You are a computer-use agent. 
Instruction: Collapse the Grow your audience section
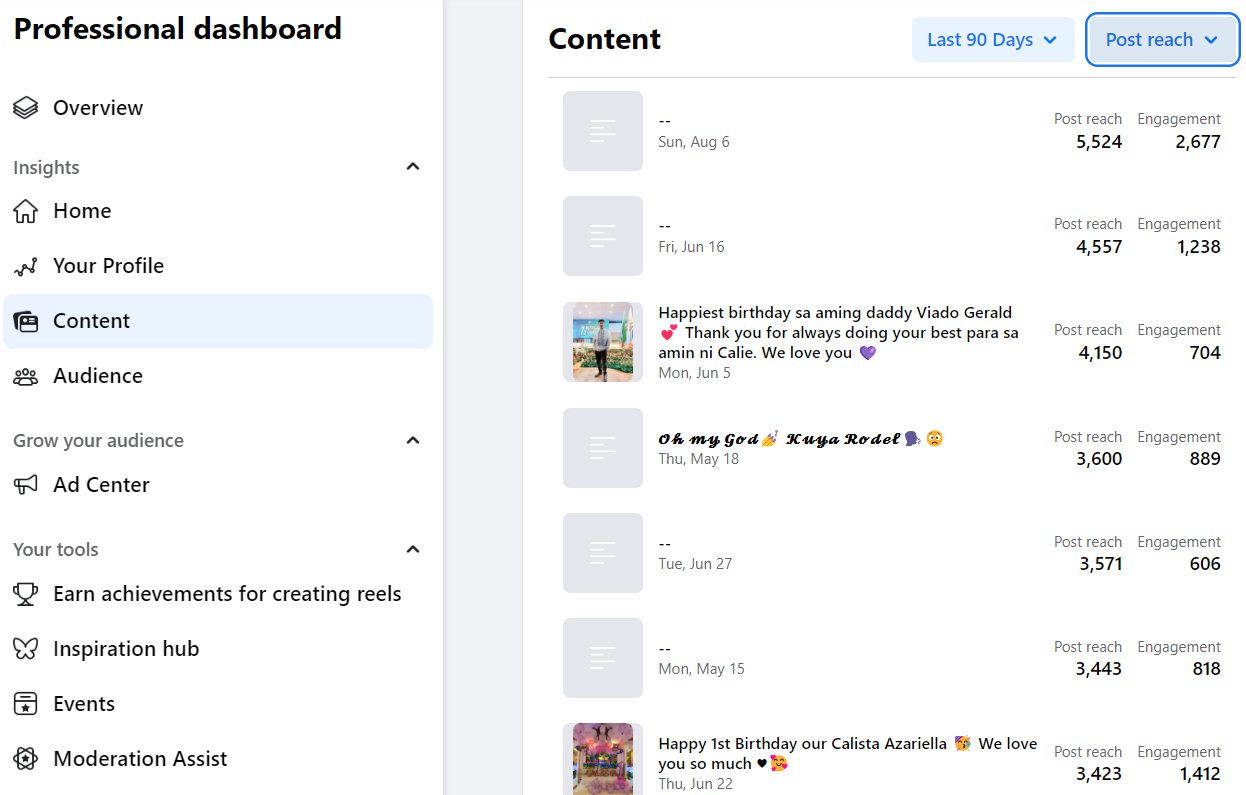point(413,440)
